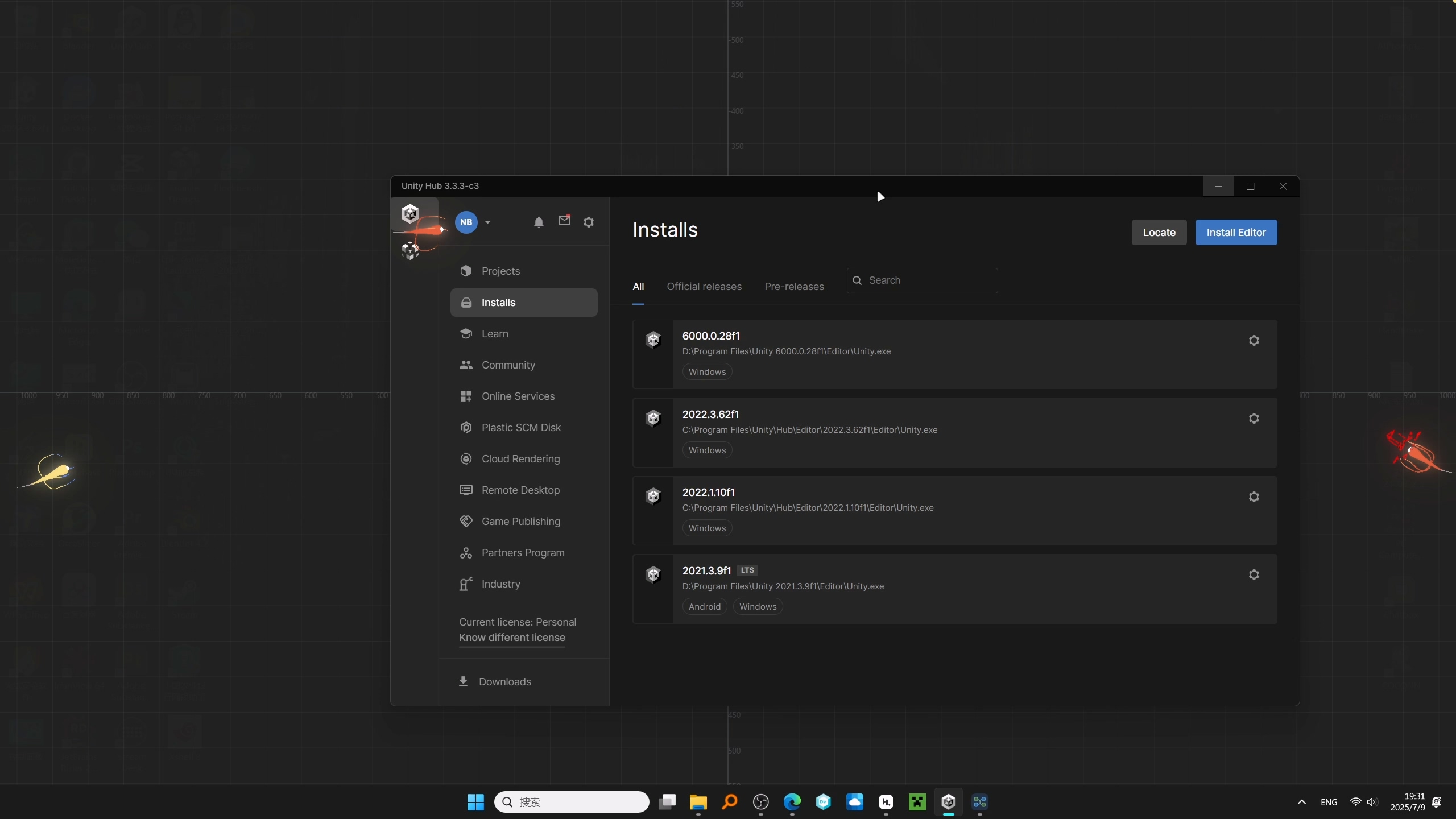This screenshot has height=819, width=1456.
Task: Click the Know different license link
Action: (512, 638)
